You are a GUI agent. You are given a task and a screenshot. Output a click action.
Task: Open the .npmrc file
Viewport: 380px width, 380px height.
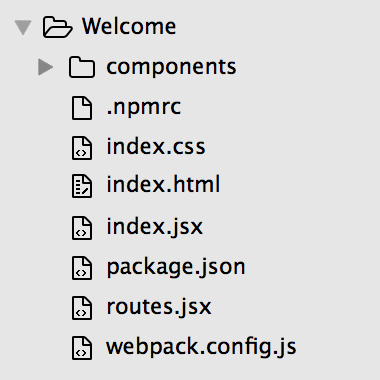(144, 108)
